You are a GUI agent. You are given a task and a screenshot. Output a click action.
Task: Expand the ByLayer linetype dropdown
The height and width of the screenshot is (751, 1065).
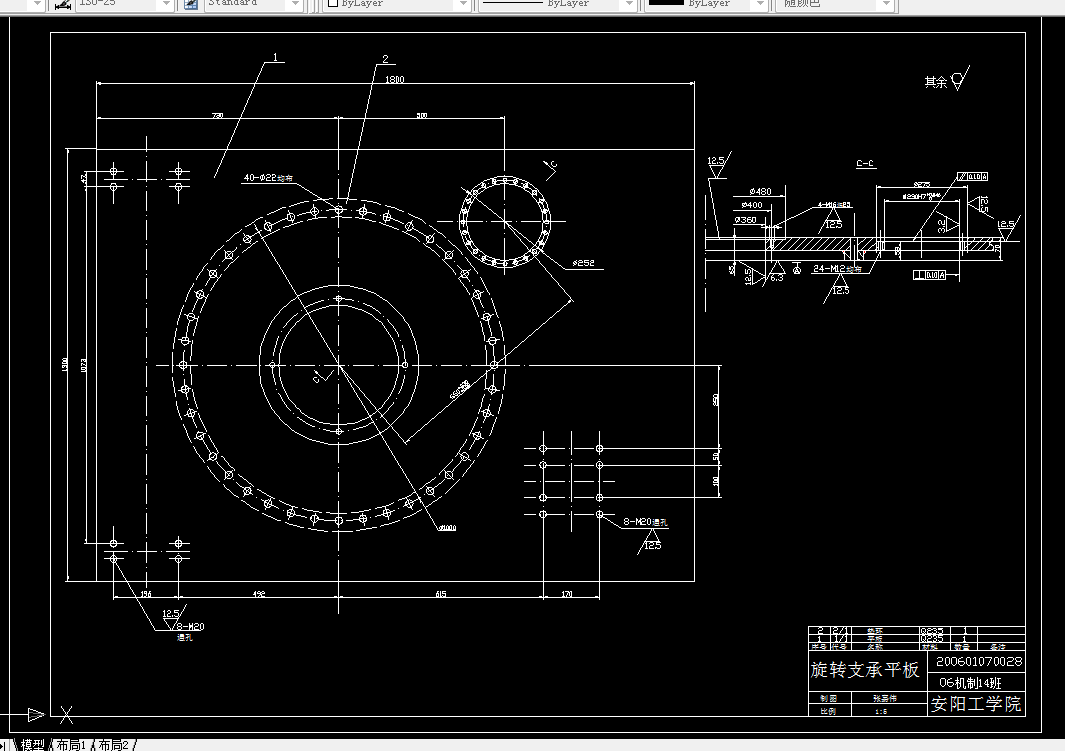tap(629, 4)
